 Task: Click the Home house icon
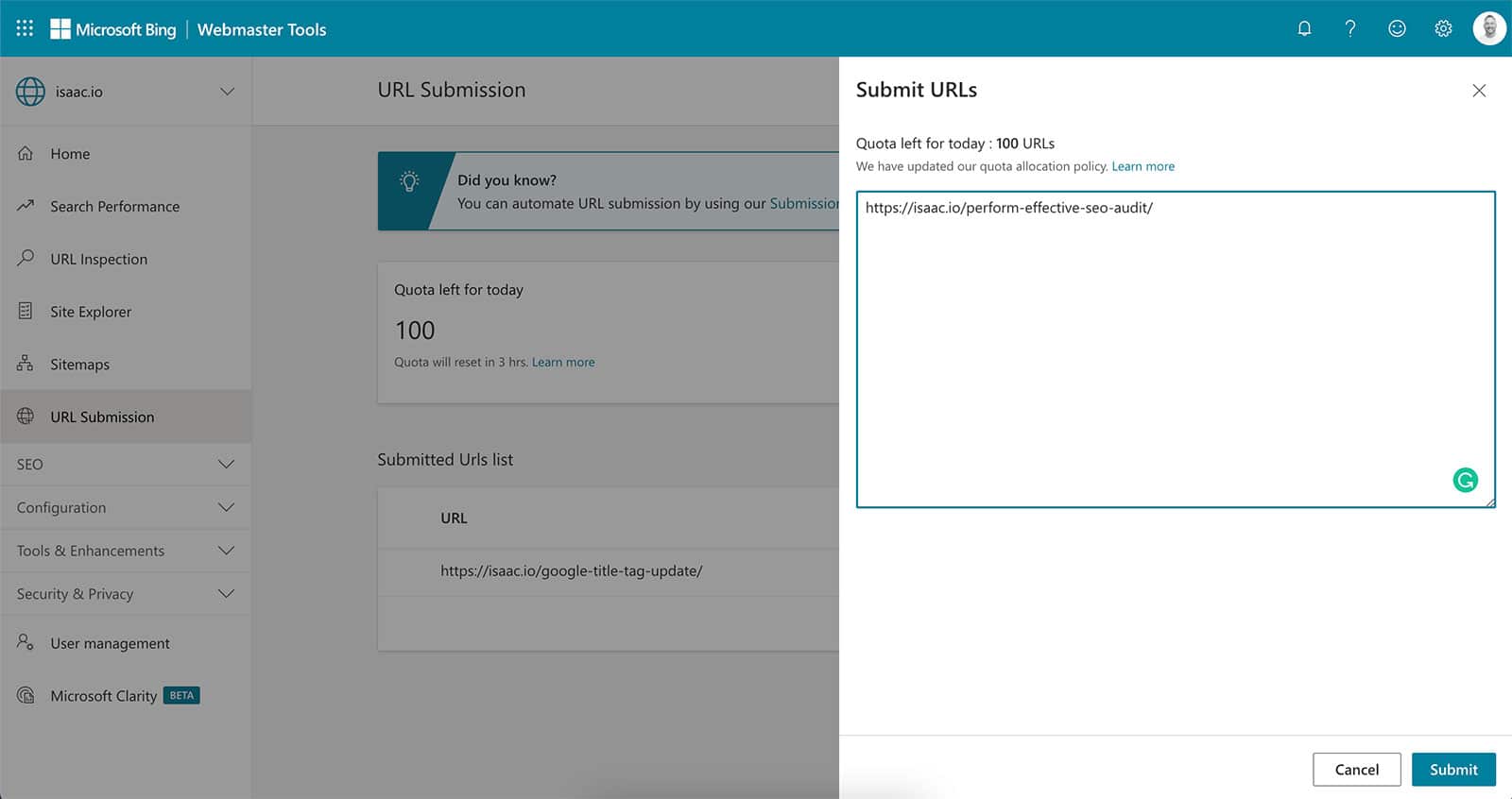click(x=26, y=153)
